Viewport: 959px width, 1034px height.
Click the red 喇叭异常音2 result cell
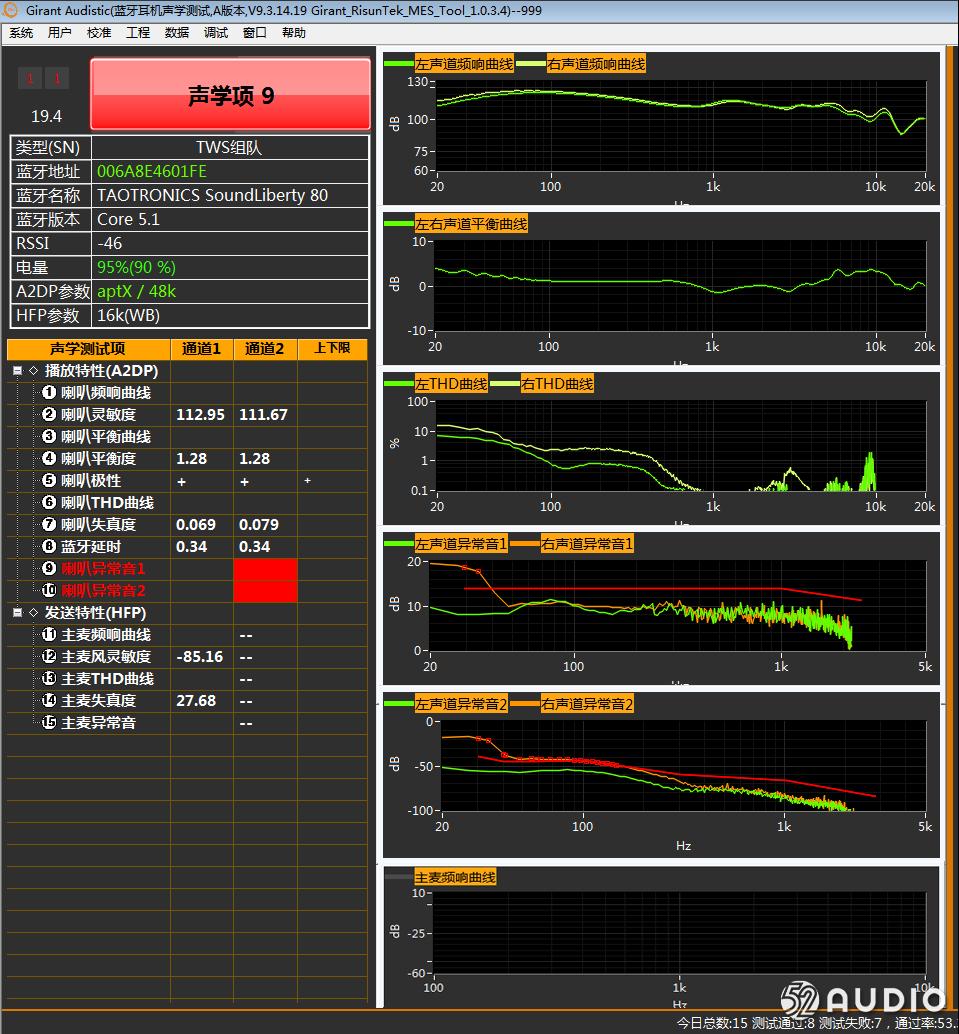click(x=265, y=590)
